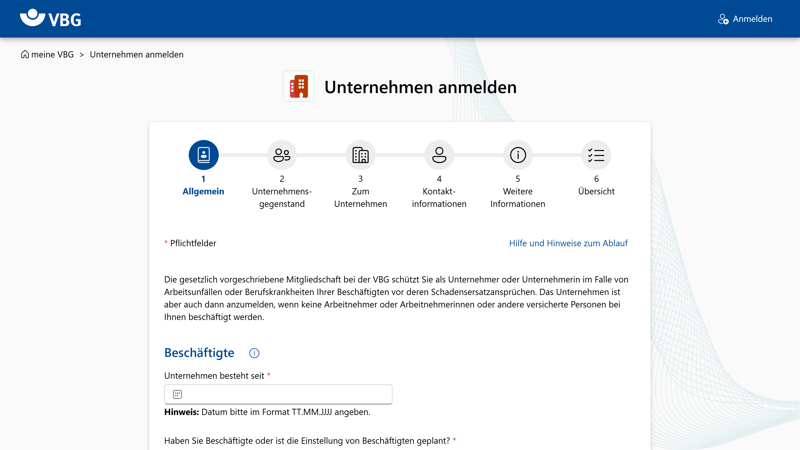Open the Zum Unternehmen step icon

[x=360, y=155]
